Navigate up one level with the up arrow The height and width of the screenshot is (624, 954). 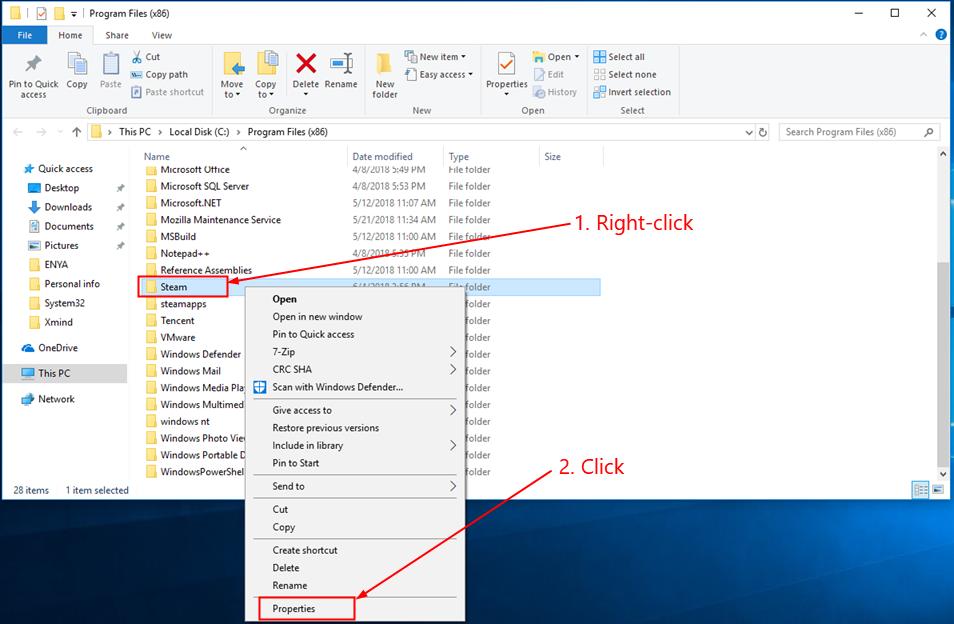77,131
